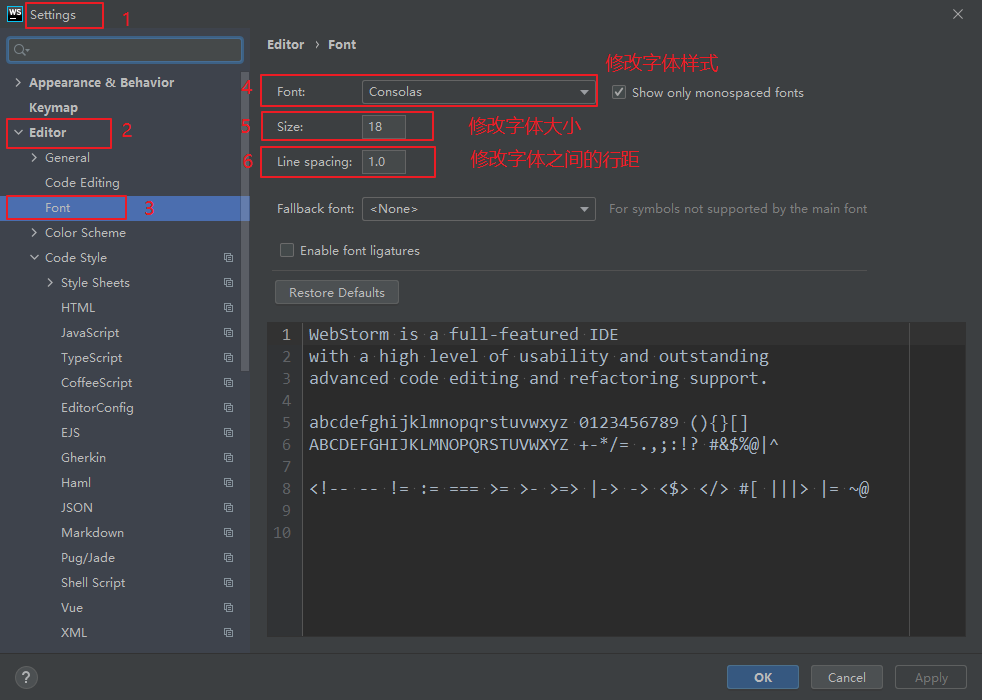Screen dimensions: 982x700
Task: Open JavaScript code style settings
Action: coord(90,332)
